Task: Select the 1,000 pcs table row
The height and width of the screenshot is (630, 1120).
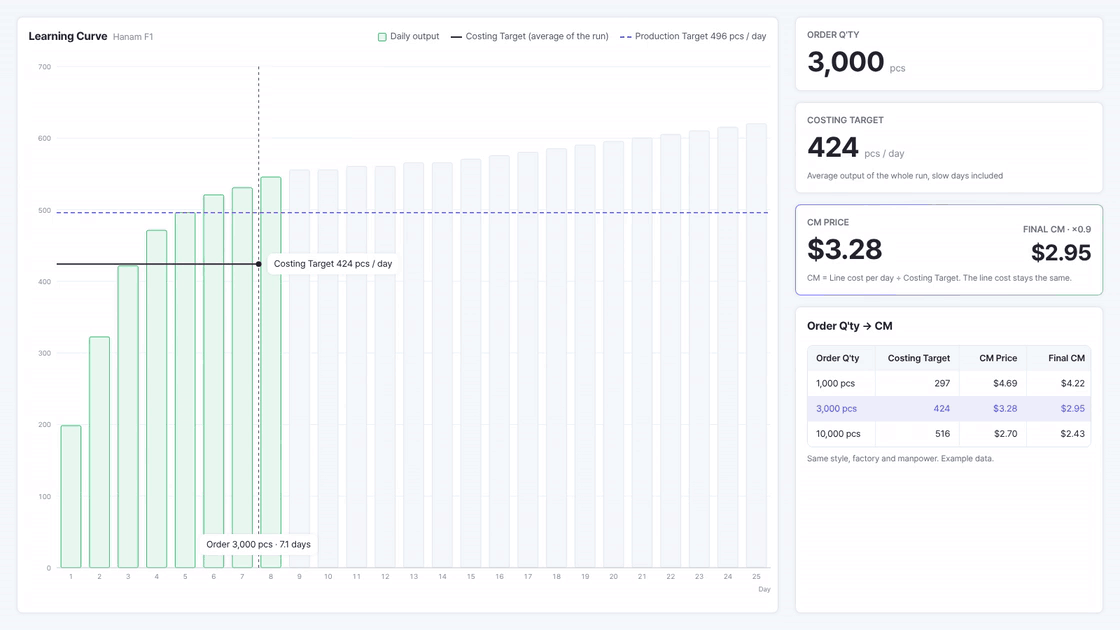Action: (949, 384)
